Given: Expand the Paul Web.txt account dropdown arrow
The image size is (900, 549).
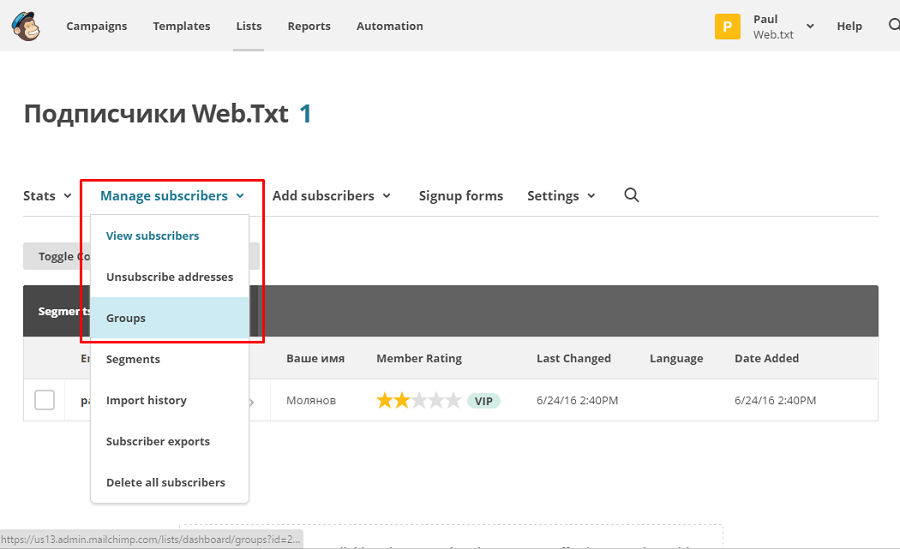Looking at the screenshot, I should (x=810, y=26).
